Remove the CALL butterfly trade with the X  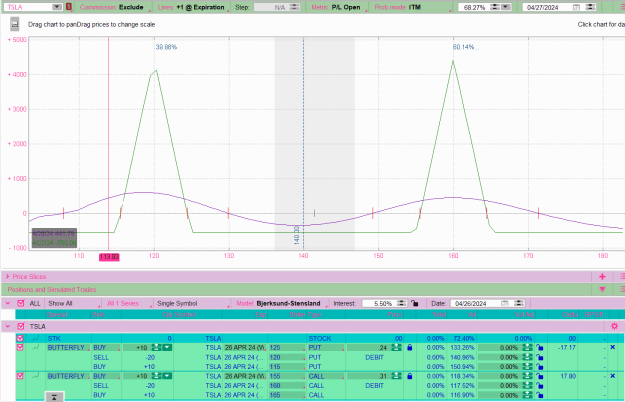point(613,376)
